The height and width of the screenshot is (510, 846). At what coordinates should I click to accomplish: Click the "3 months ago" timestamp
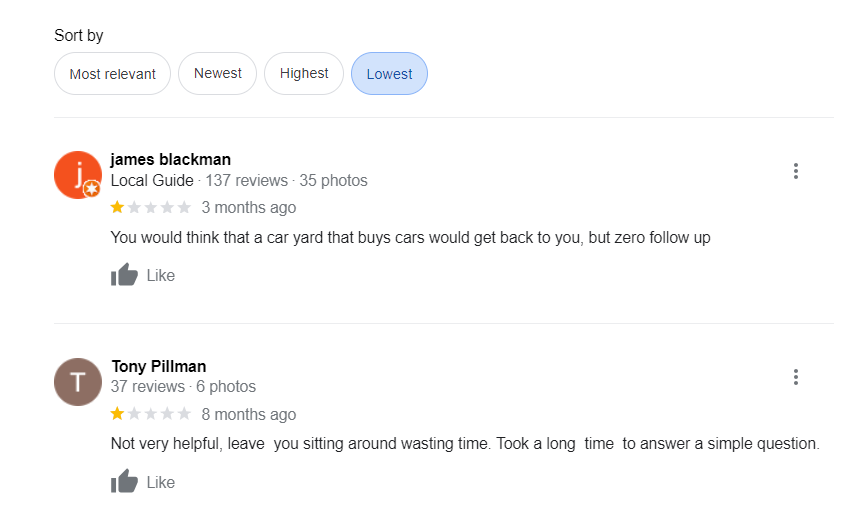point(248,208)
